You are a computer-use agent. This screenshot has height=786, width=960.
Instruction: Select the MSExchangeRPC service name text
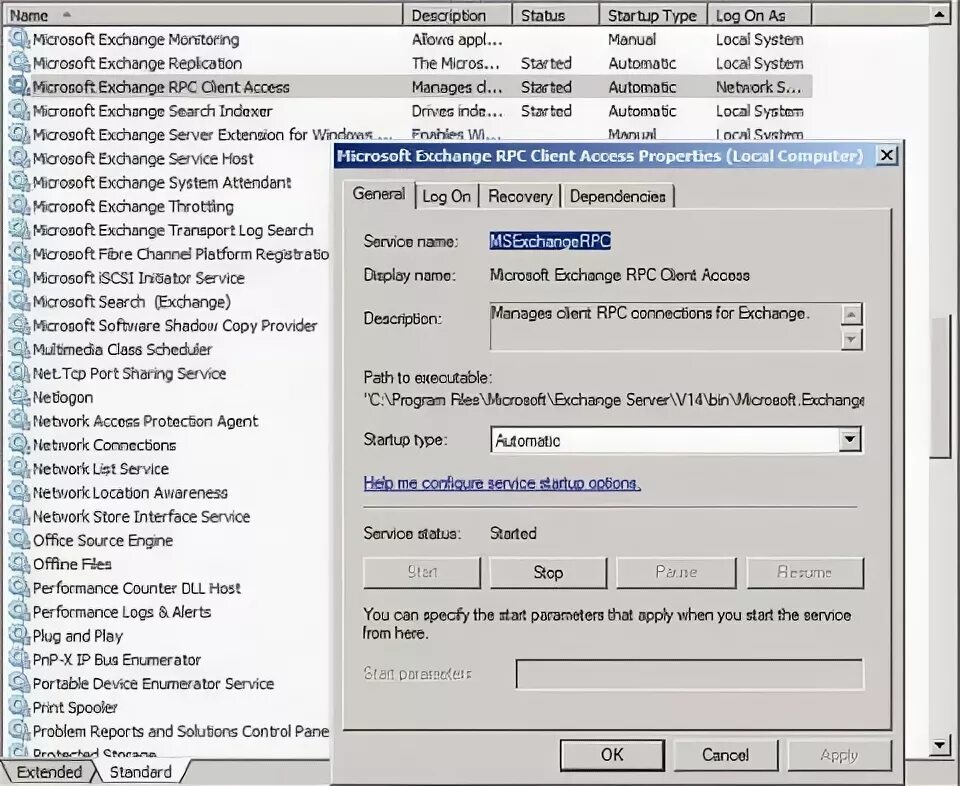point(550,241)
